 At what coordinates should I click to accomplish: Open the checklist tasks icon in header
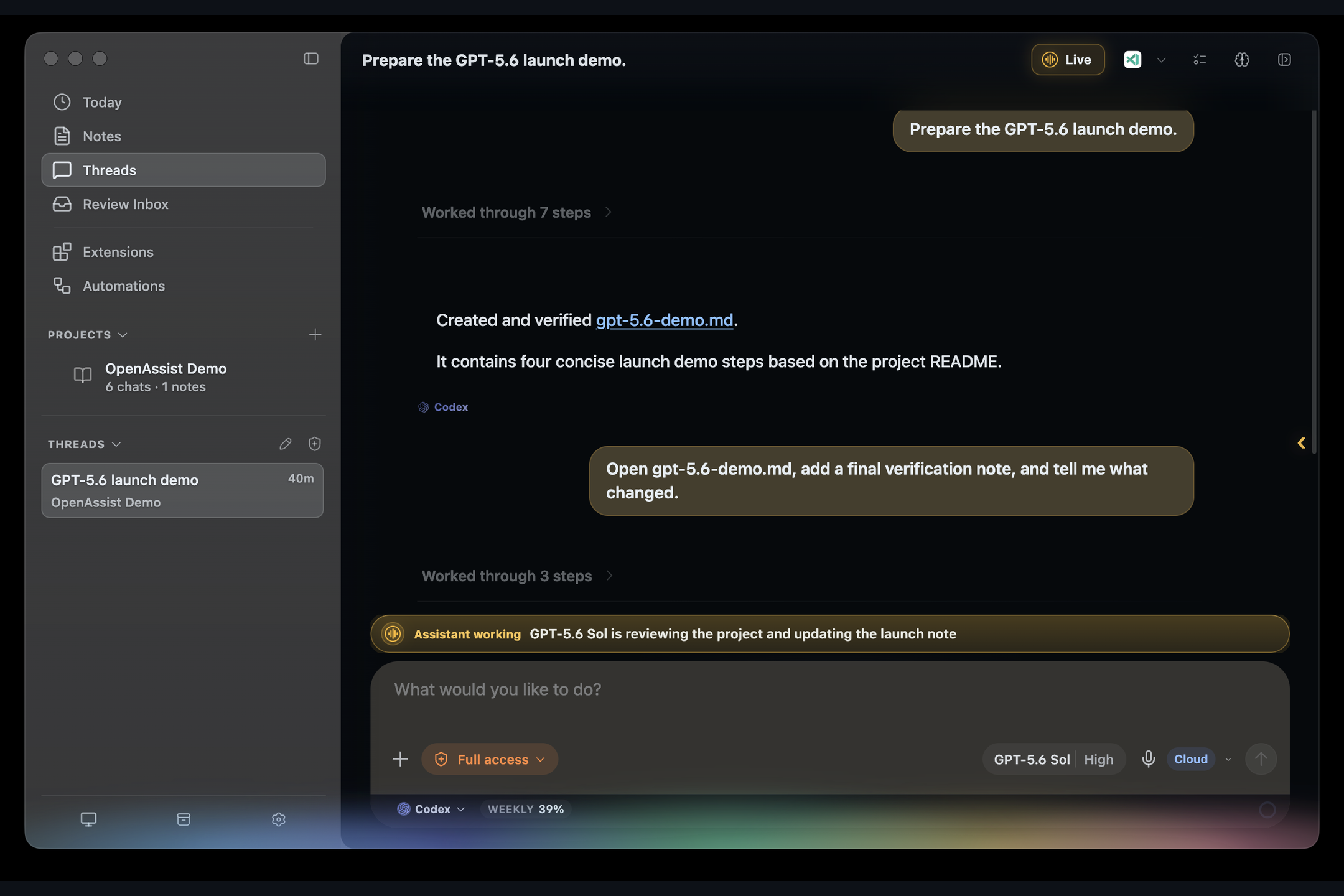point(1200,60)
